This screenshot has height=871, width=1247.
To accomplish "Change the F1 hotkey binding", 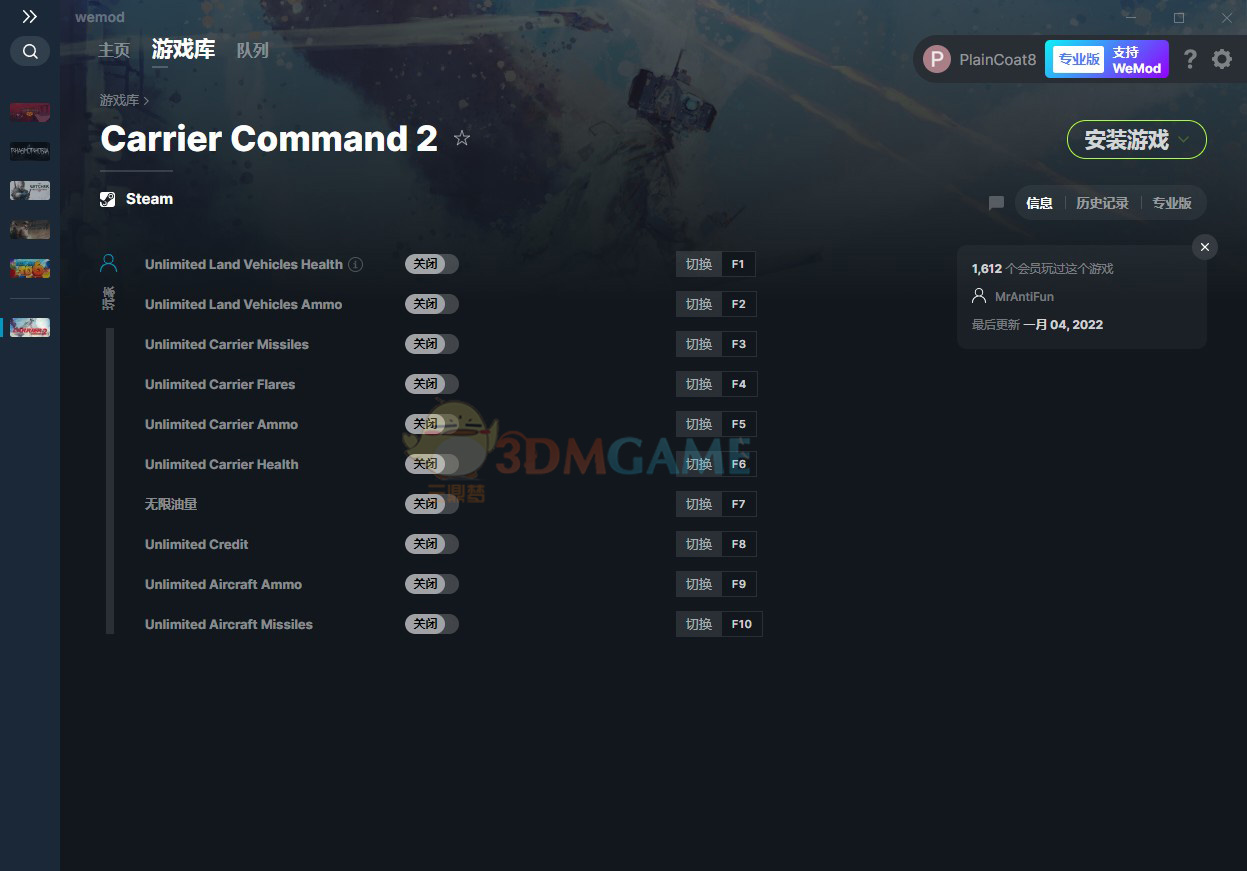I will 738,264.
